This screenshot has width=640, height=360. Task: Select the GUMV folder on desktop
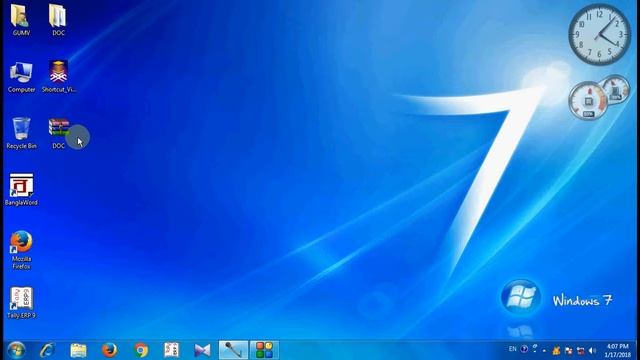click(21, 20)
